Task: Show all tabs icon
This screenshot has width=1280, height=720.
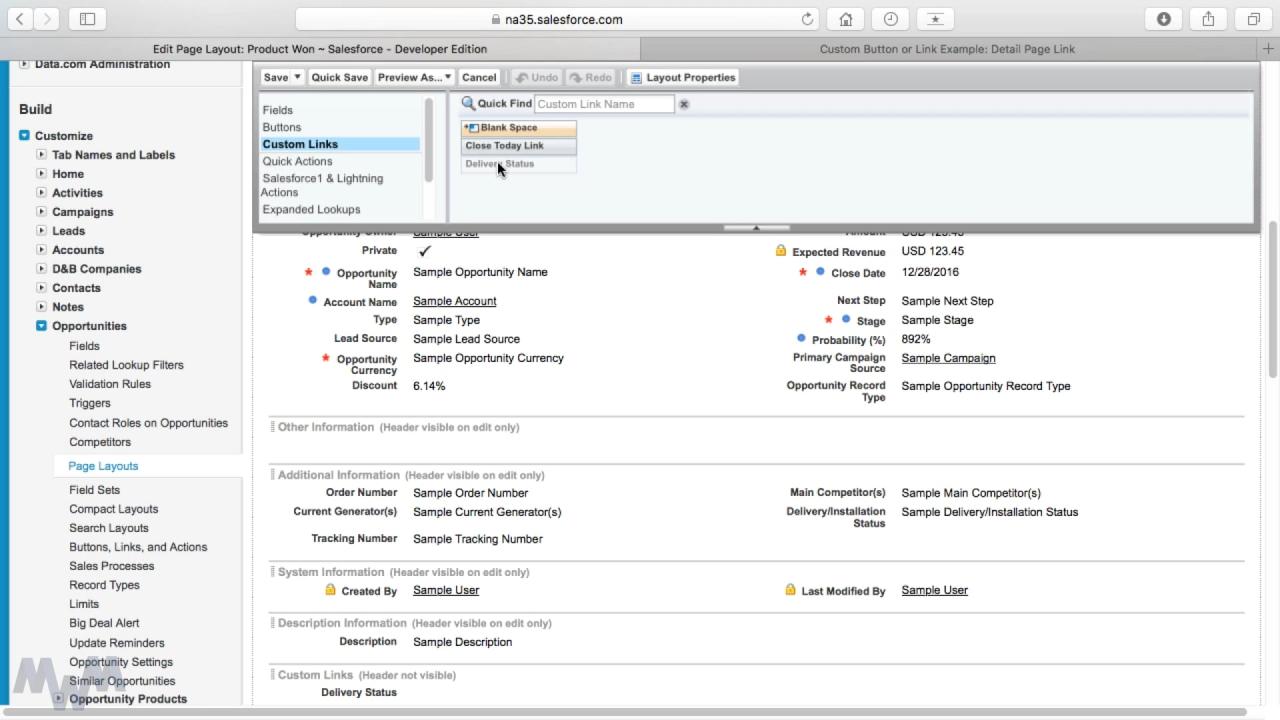Action: tap(1253, 19)
